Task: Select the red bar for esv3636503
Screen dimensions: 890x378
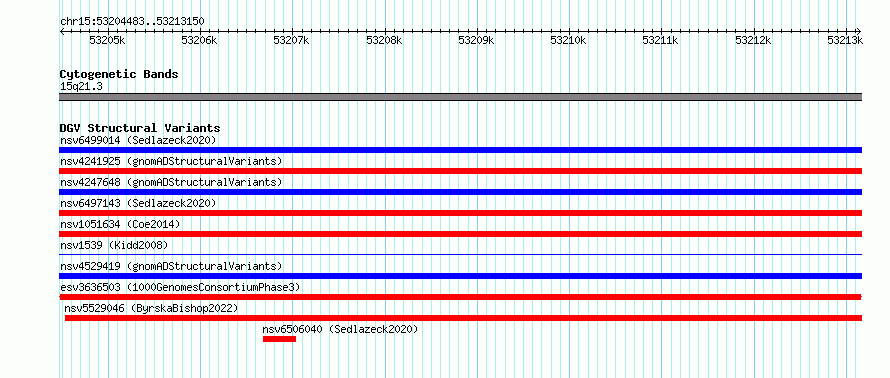Action: point(460,297)
